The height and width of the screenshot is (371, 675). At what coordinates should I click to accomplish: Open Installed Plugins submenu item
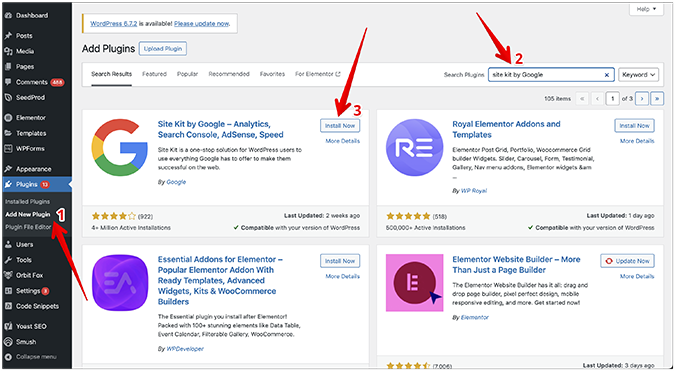(28, 201)
